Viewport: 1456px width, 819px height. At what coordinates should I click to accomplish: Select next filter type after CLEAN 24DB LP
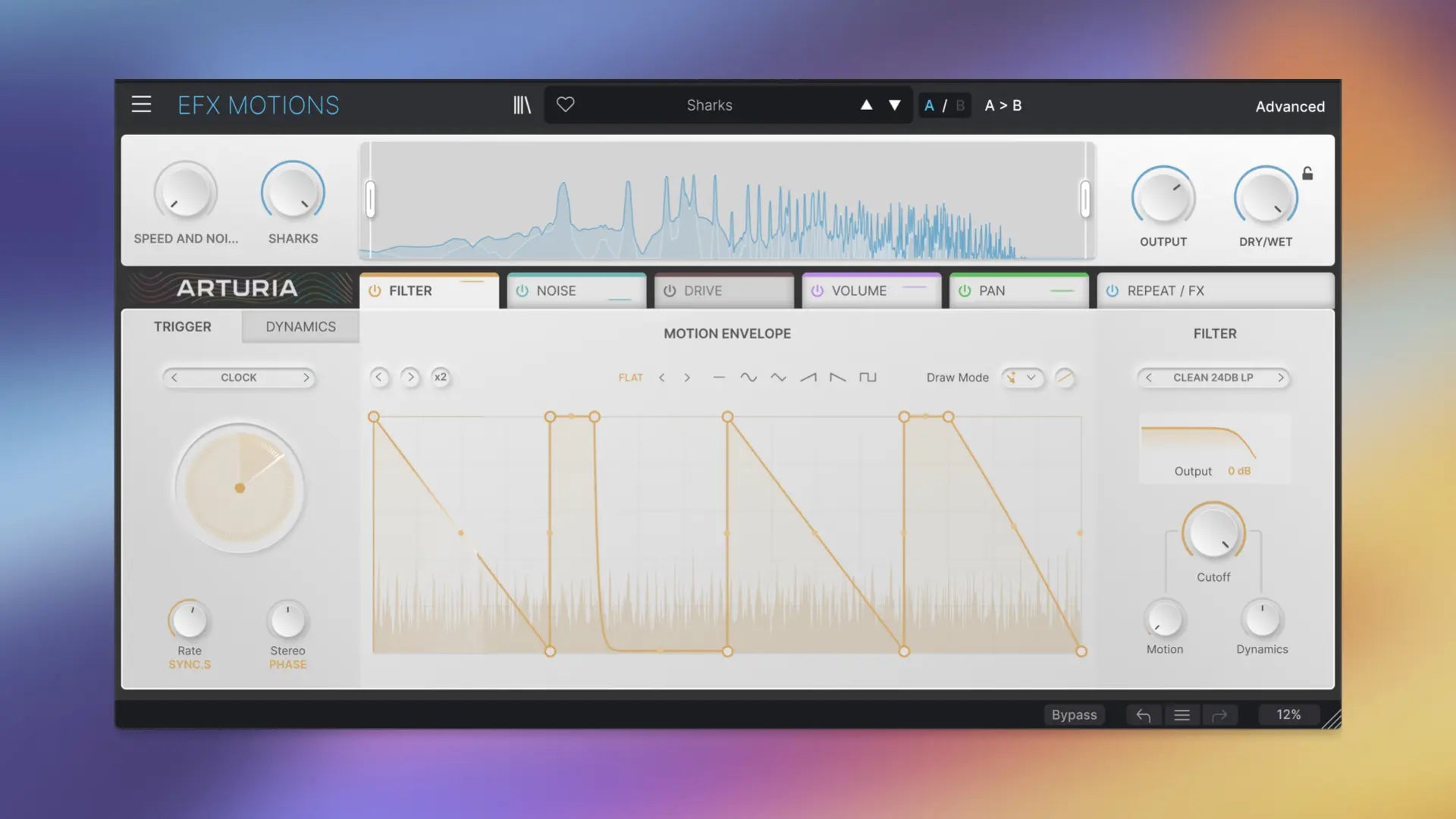pos(1281,377)
